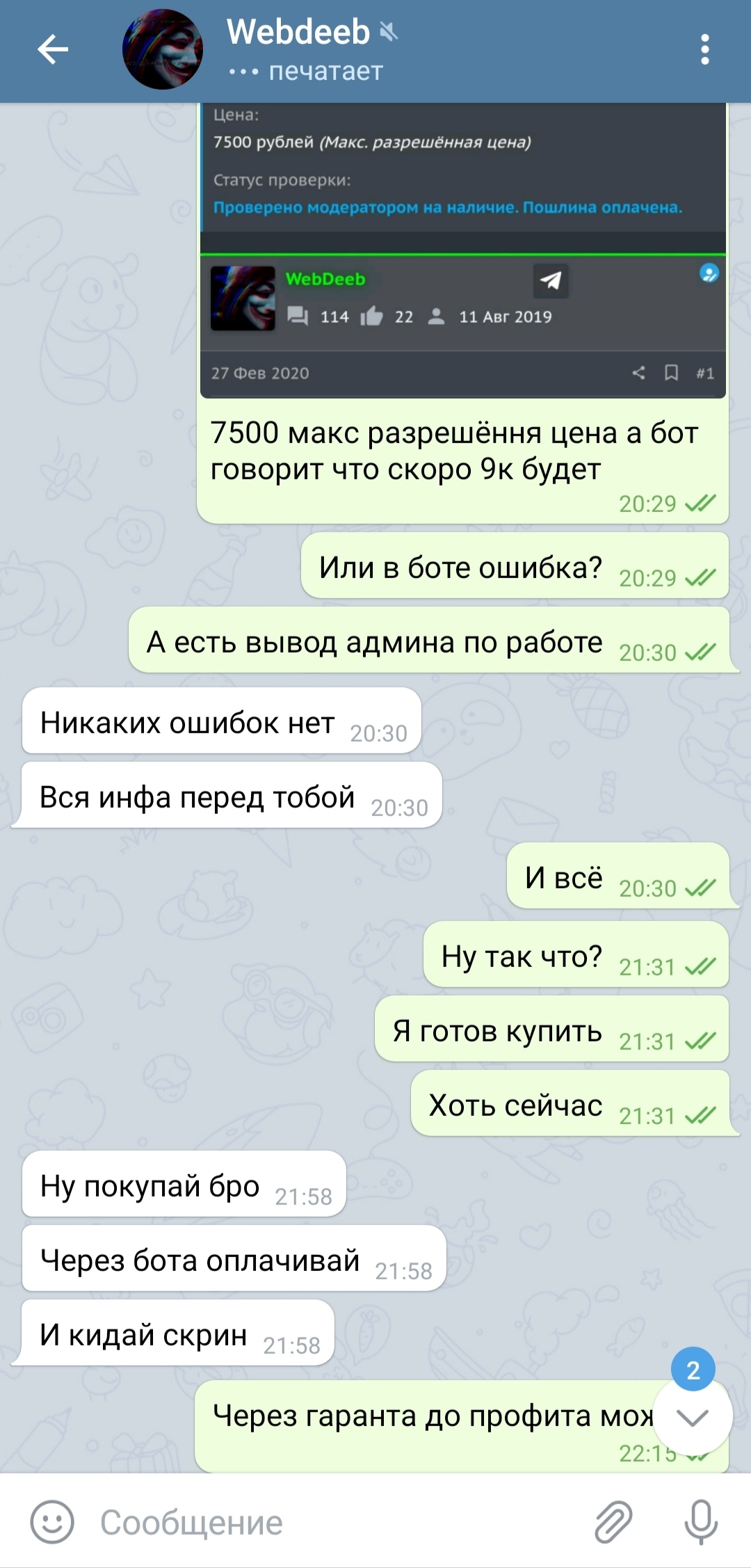The width and height of the screenshot is (751, 1568).
Task: Open the emoji picker
Action: pos(52,1521)
